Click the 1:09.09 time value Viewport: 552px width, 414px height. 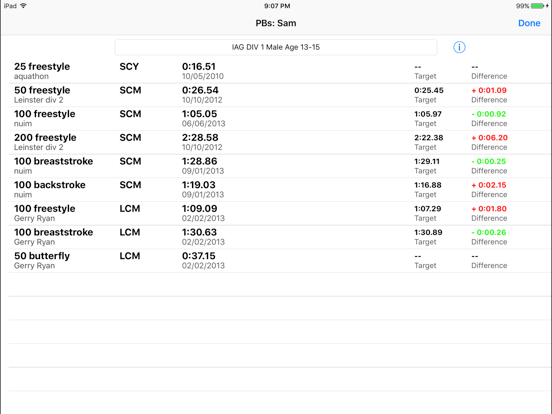[199, 208]
